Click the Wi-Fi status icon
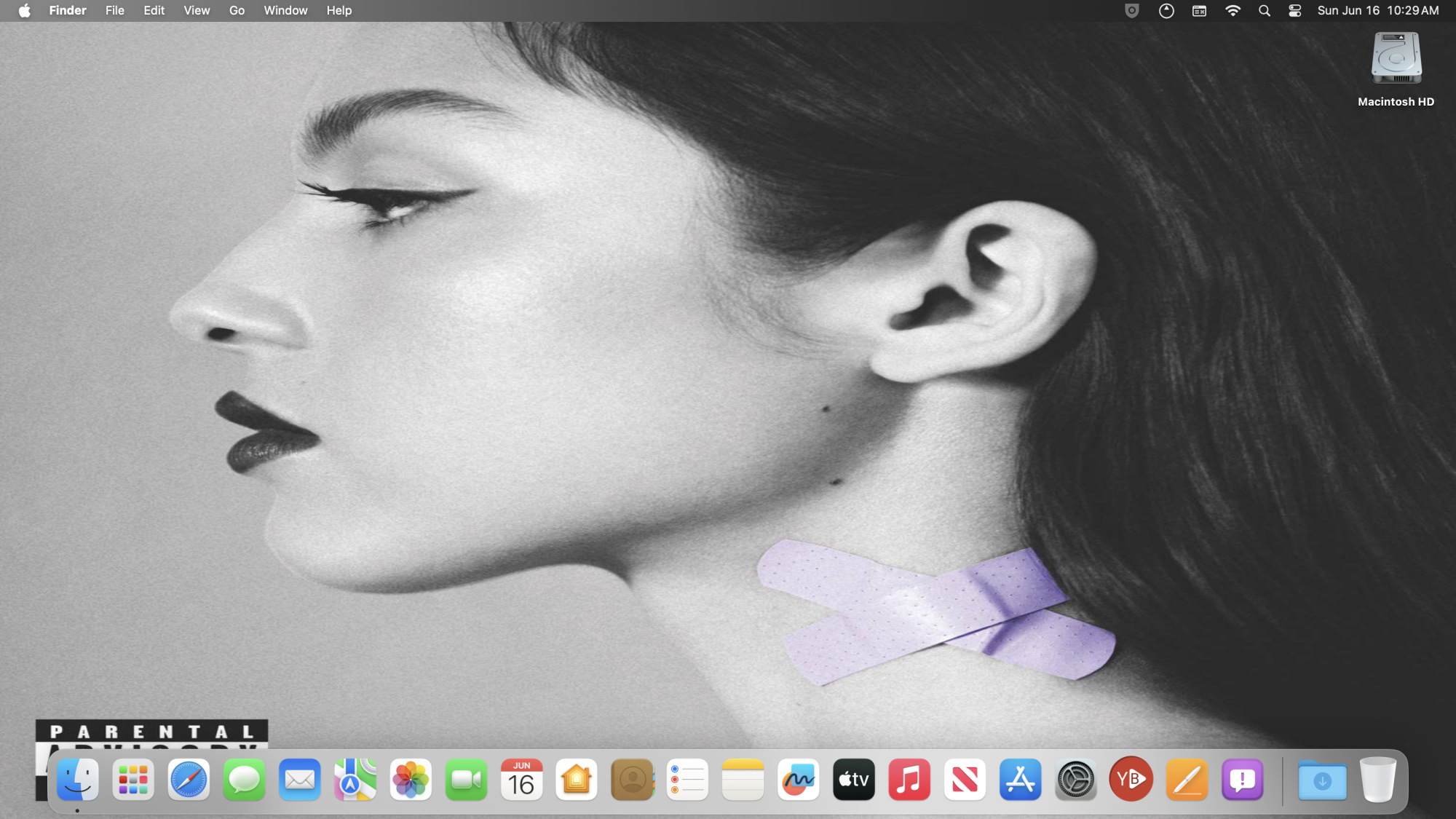The image size is (1456, 819). pos(1233,11)
